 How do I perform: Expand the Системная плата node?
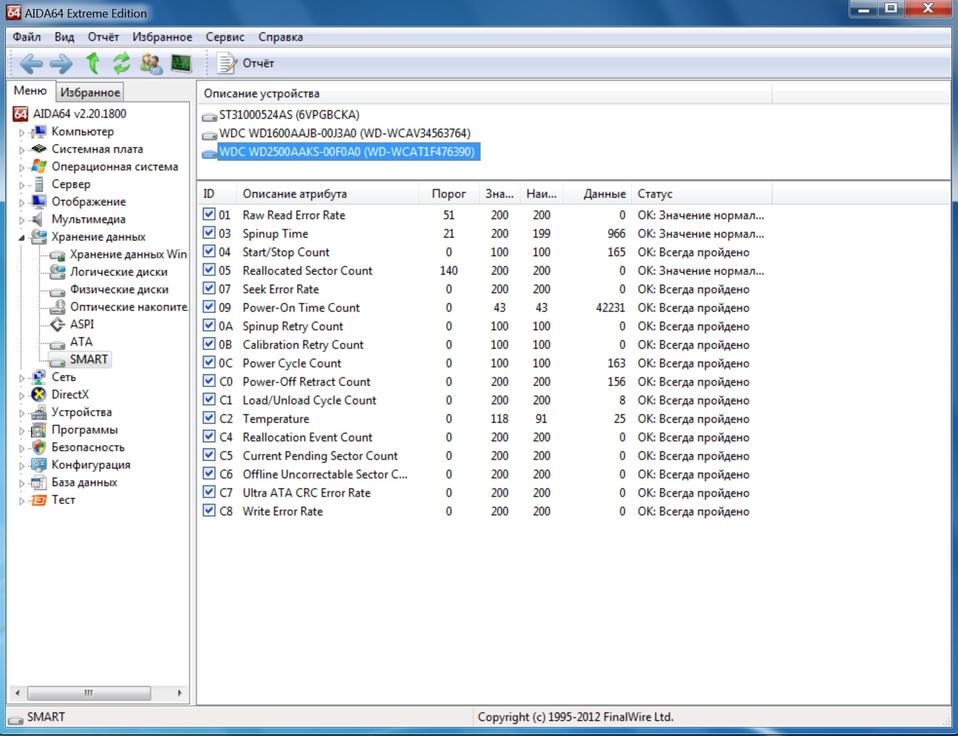(x=21, y=150)
